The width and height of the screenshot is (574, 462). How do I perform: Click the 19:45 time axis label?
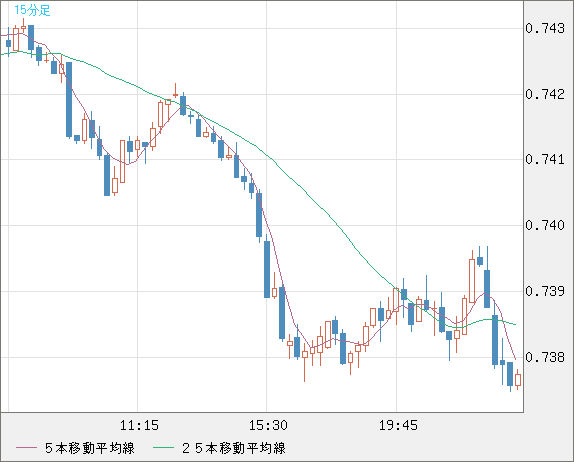pyautogui.click(x=398, y=425)
